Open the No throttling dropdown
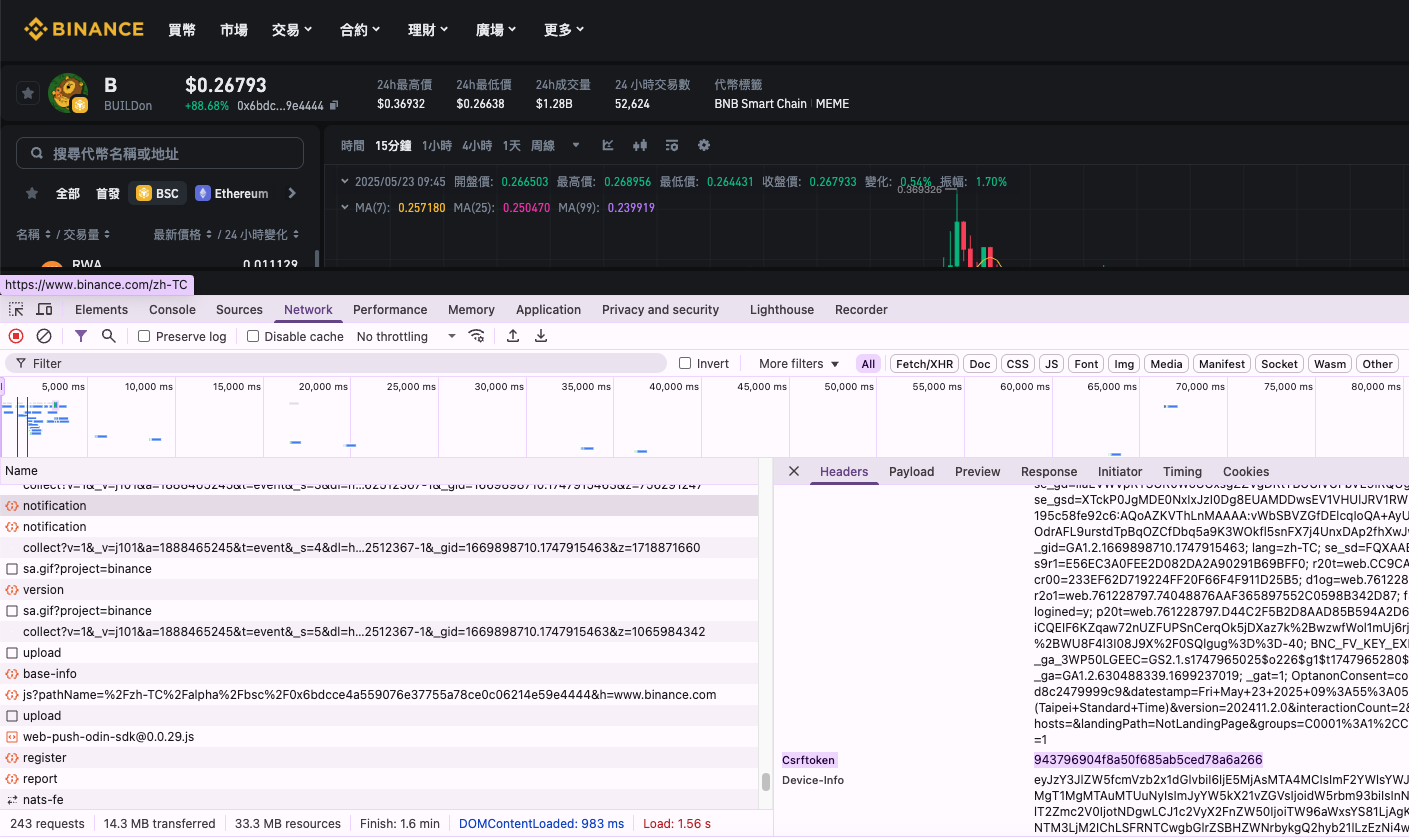The image size is (1409, 837). click(406, 336)
